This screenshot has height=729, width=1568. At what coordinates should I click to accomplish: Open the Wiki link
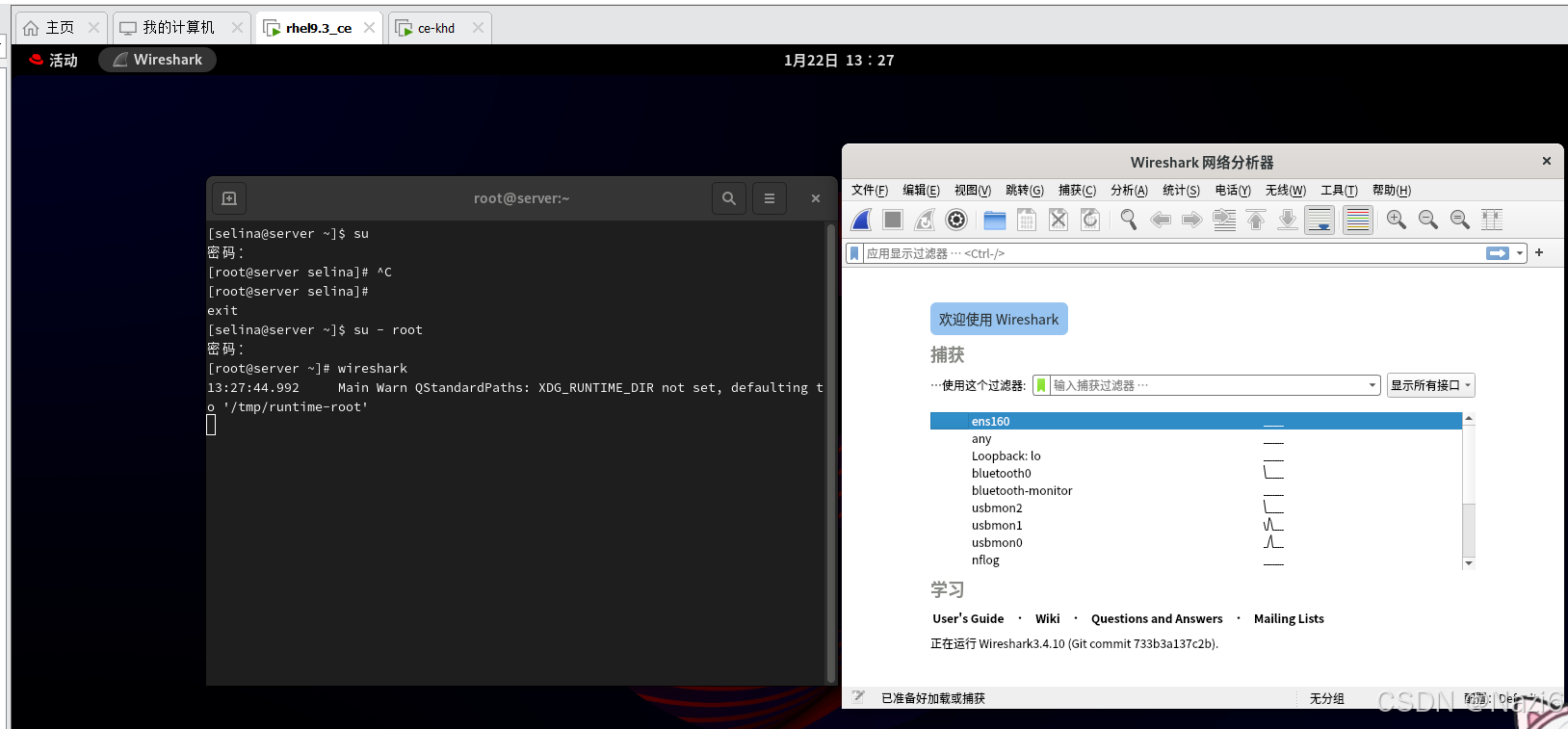point(1047,618)
